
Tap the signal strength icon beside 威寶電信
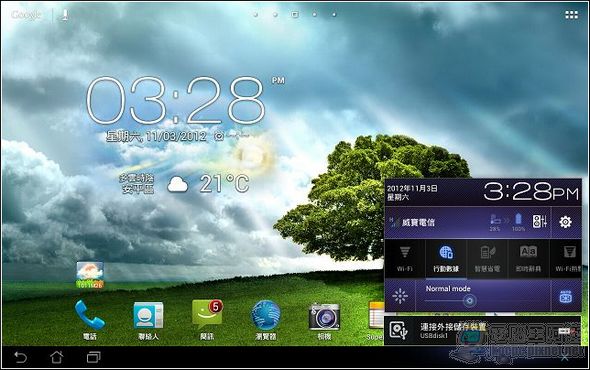click(x=394, y=222)
